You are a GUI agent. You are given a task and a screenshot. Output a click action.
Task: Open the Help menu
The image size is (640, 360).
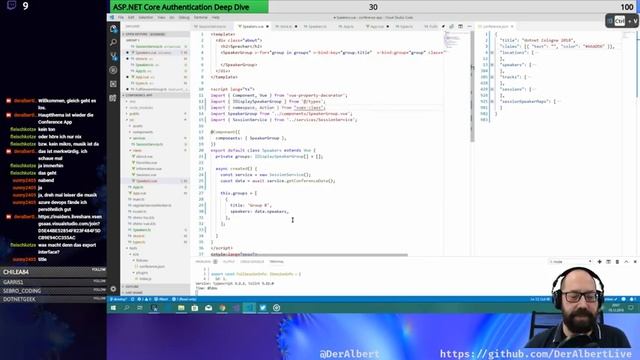click(x=216, y=18)
